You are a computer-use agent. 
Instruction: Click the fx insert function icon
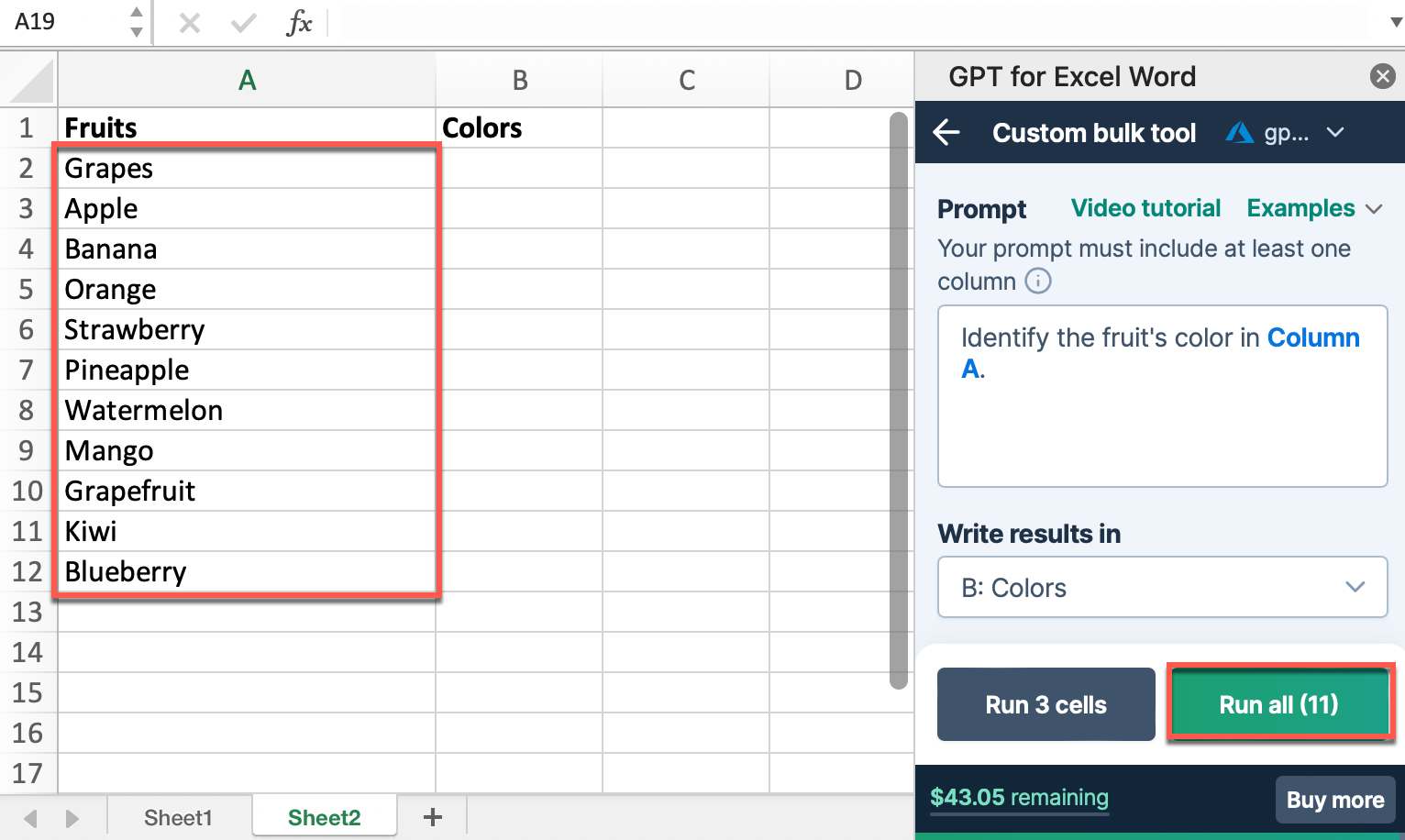click(299, 22)
